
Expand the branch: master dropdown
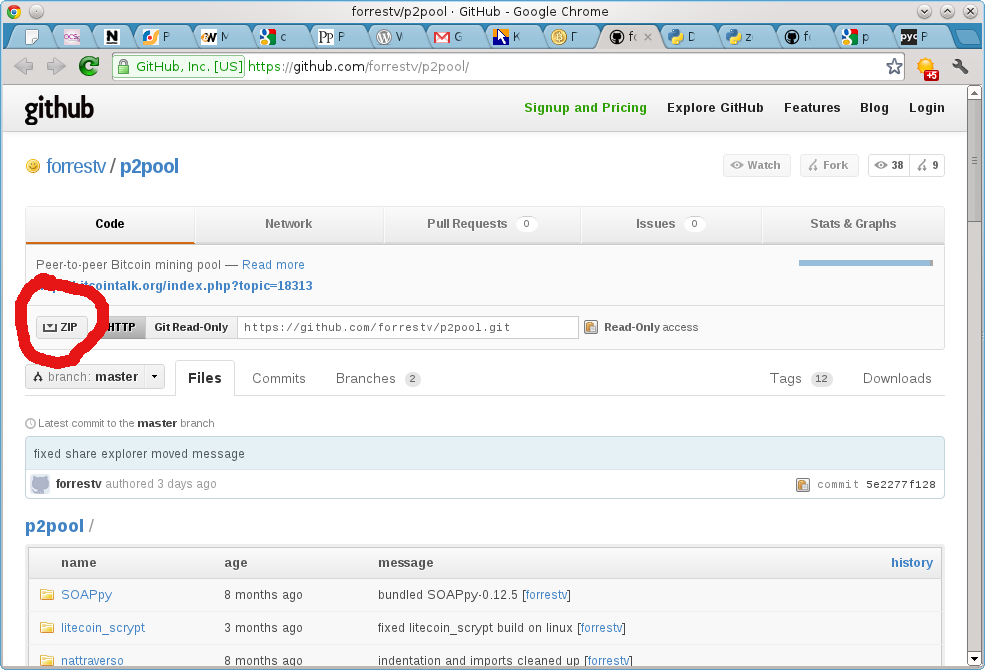(x=95, y=377)
